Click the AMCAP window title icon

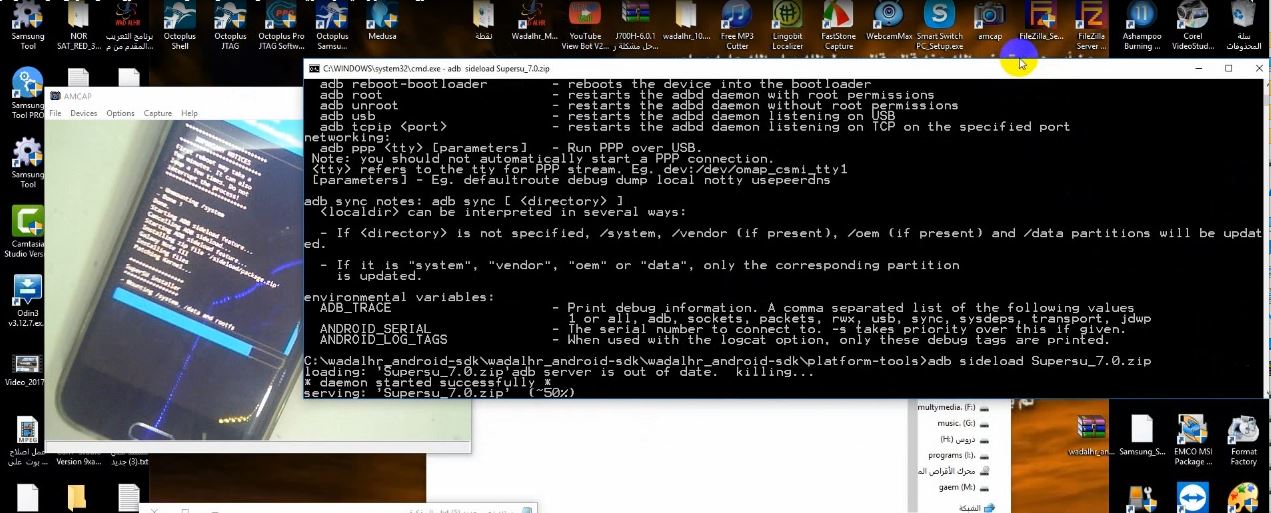55,96
